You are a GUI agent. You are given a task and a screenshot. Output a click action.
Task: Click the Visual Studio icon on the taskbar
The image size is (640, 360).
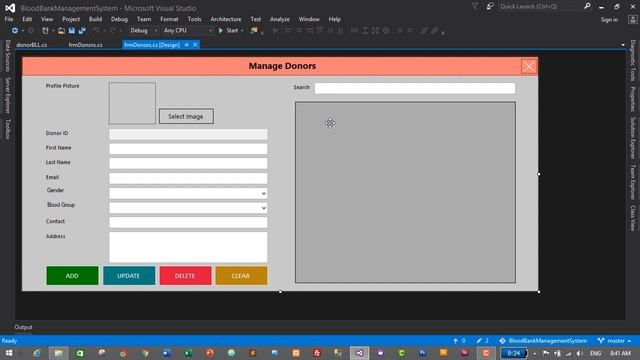pyautogui.click(x=359, y=353)
